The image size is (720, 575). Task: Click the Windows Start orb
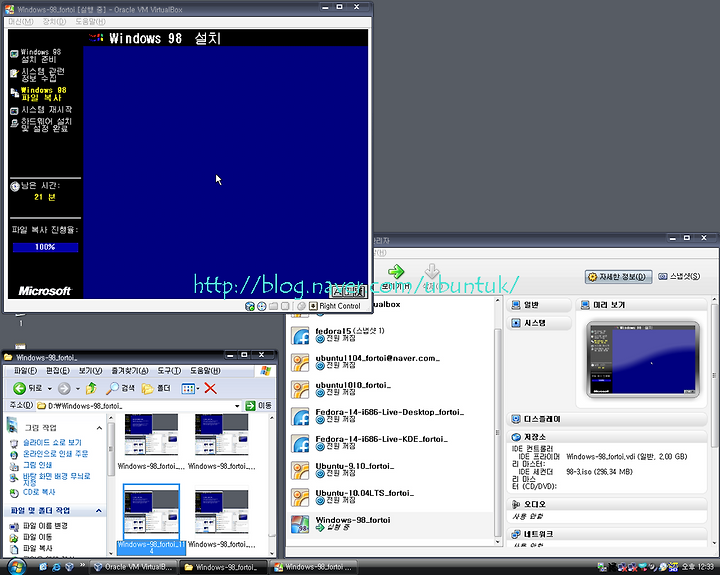(17, 567)
